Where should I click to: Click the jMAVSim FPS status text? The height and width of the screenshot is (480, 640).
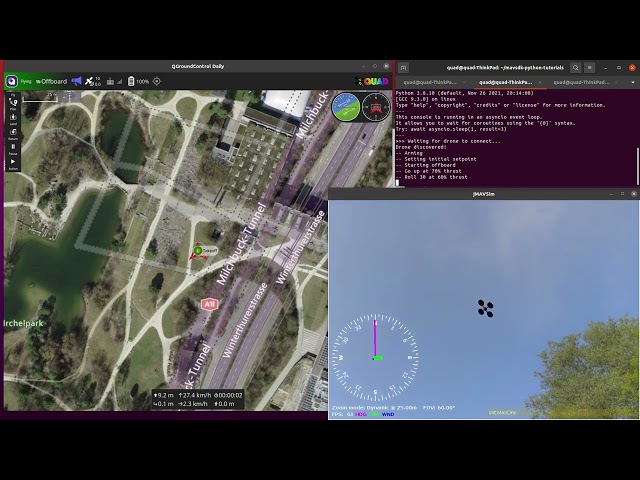[342, 414]
